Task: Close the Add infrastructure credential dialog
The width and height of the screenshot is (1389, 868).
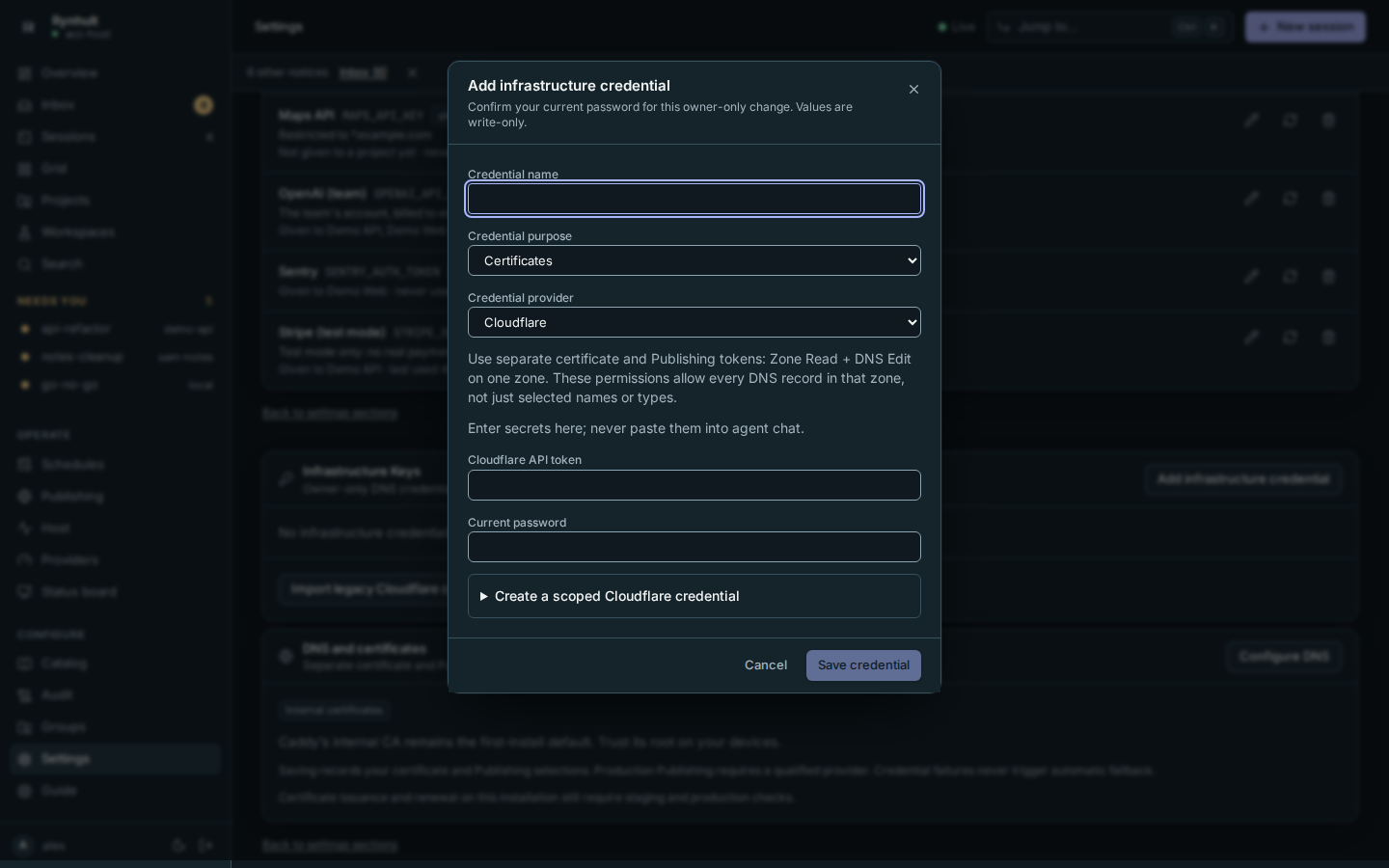Action: 913,90
